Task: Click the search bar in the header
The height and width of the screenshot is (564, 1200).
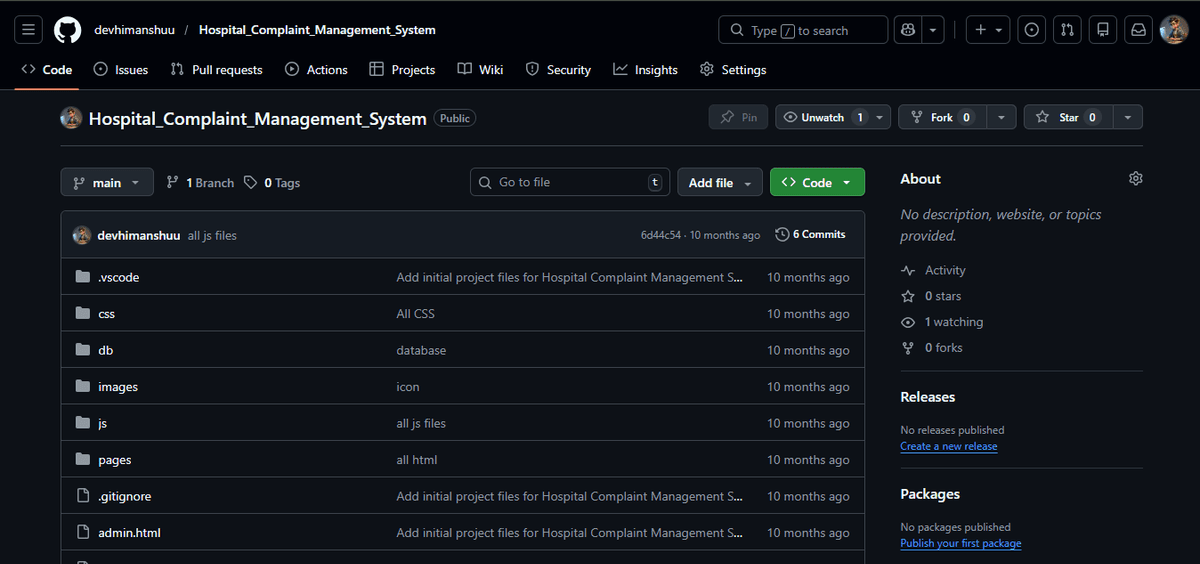Action: coord(803,30)
